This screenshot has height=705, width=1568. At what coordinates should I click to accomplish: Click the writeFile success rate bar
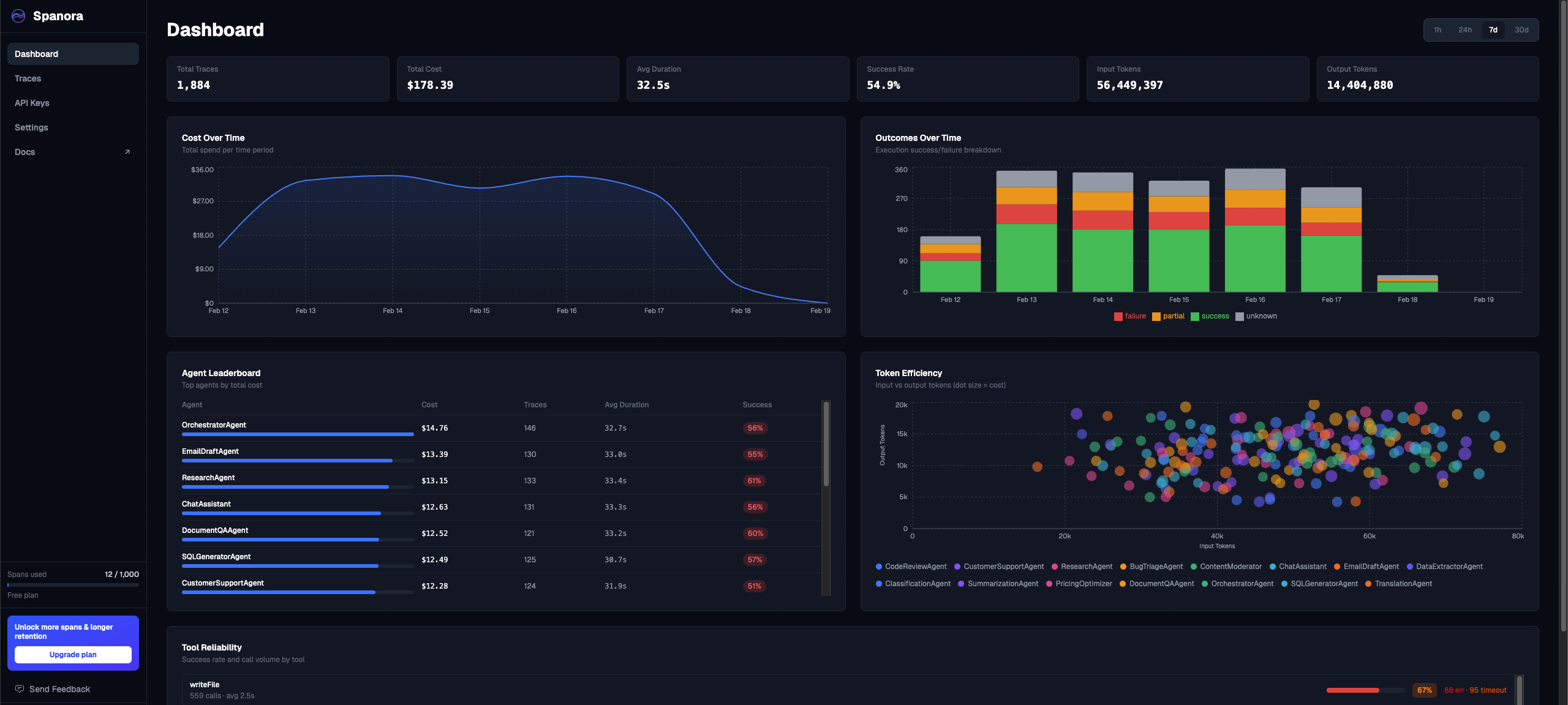click(1367, 690)
